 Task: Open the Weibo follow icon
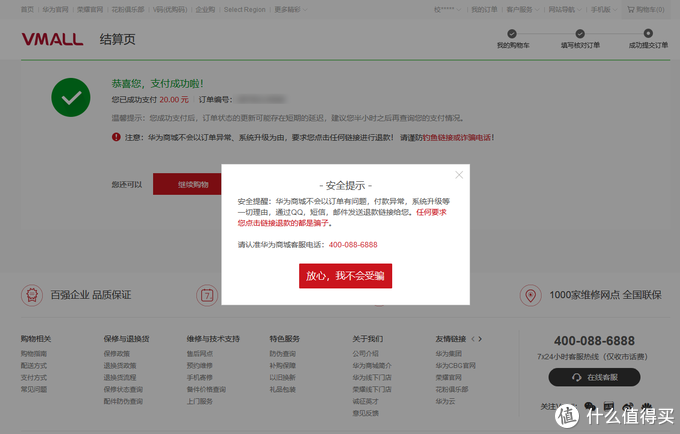(x=628, y=407)
